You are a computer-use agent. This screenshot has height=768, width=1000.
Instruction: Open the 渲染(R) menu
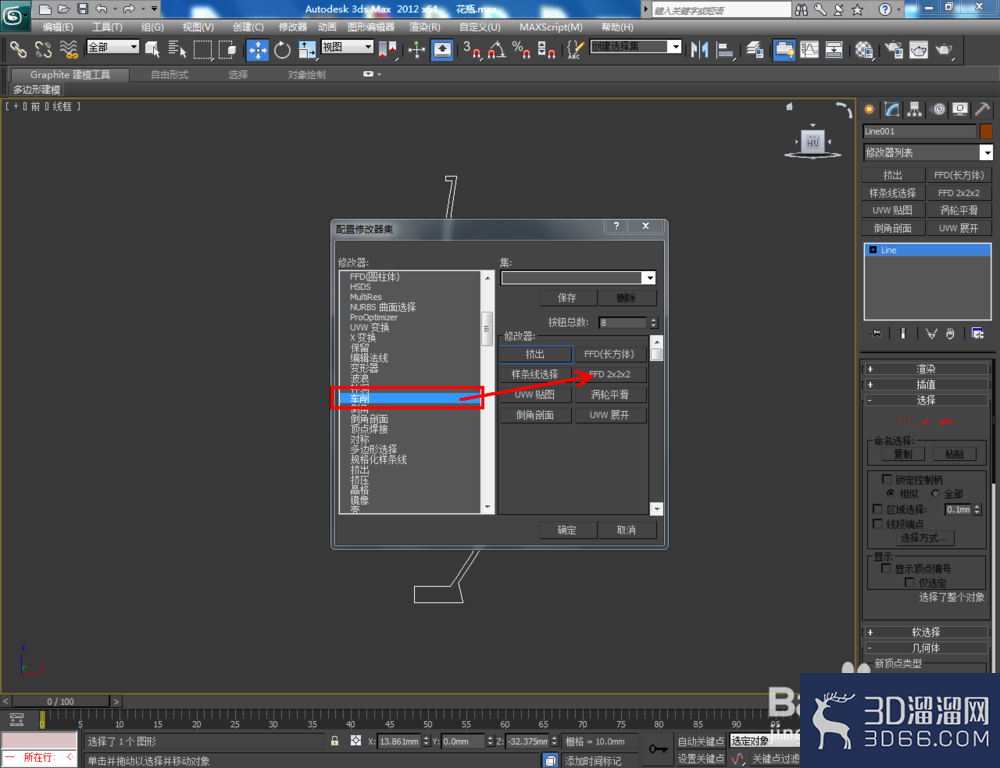point(424,27)
